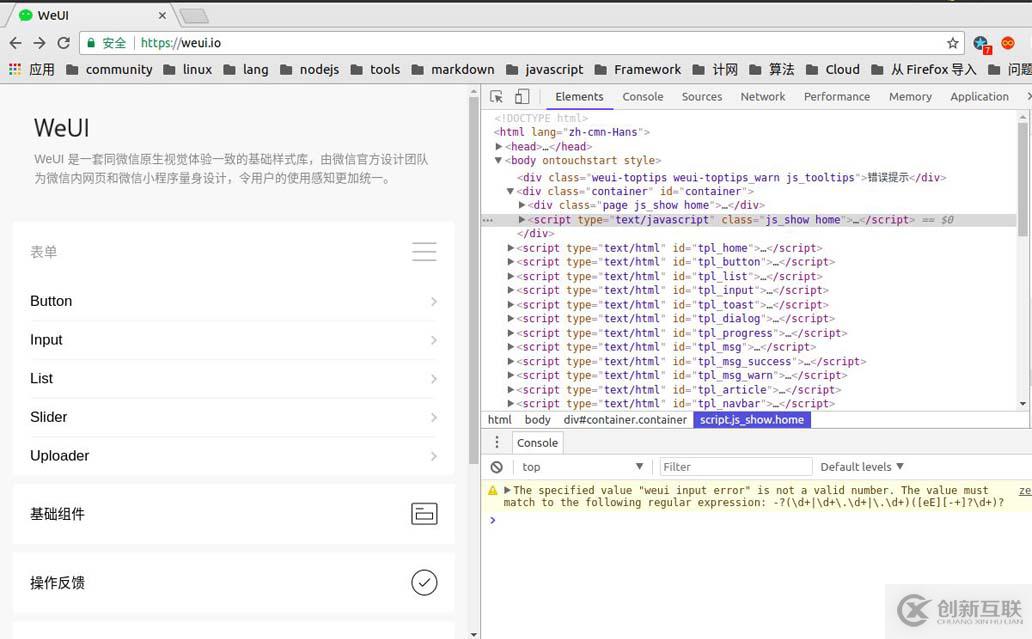1032x639 pixels.
Task: Open the hamburger menu beside 表单
Action: [424, 252]
